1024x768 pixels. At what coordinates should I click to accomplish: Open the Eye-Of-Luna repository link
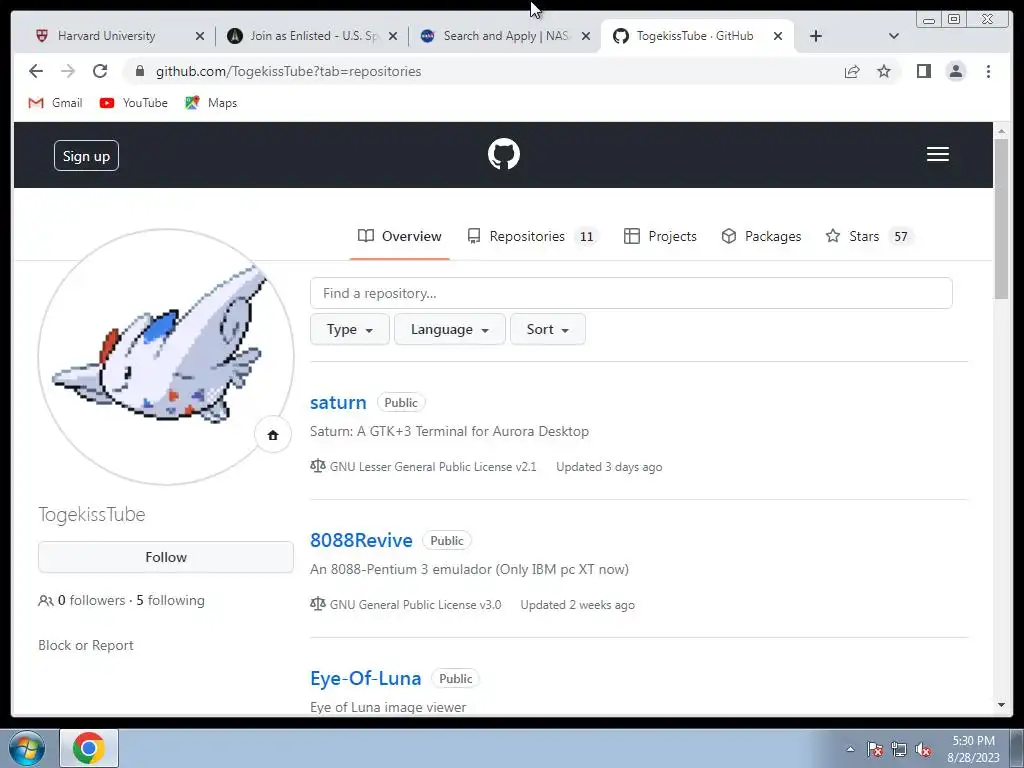coord(366,678)
